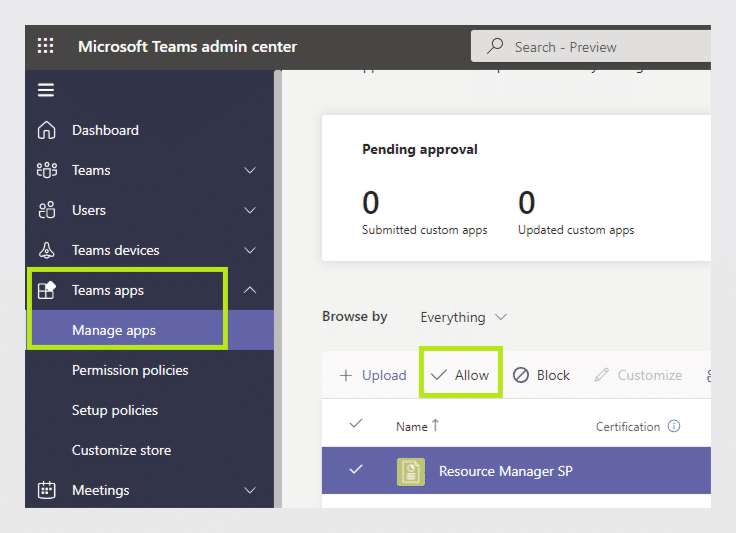Click the Teams devices bell icon
The image size is (736, 533).
click(x=46, y=250)
